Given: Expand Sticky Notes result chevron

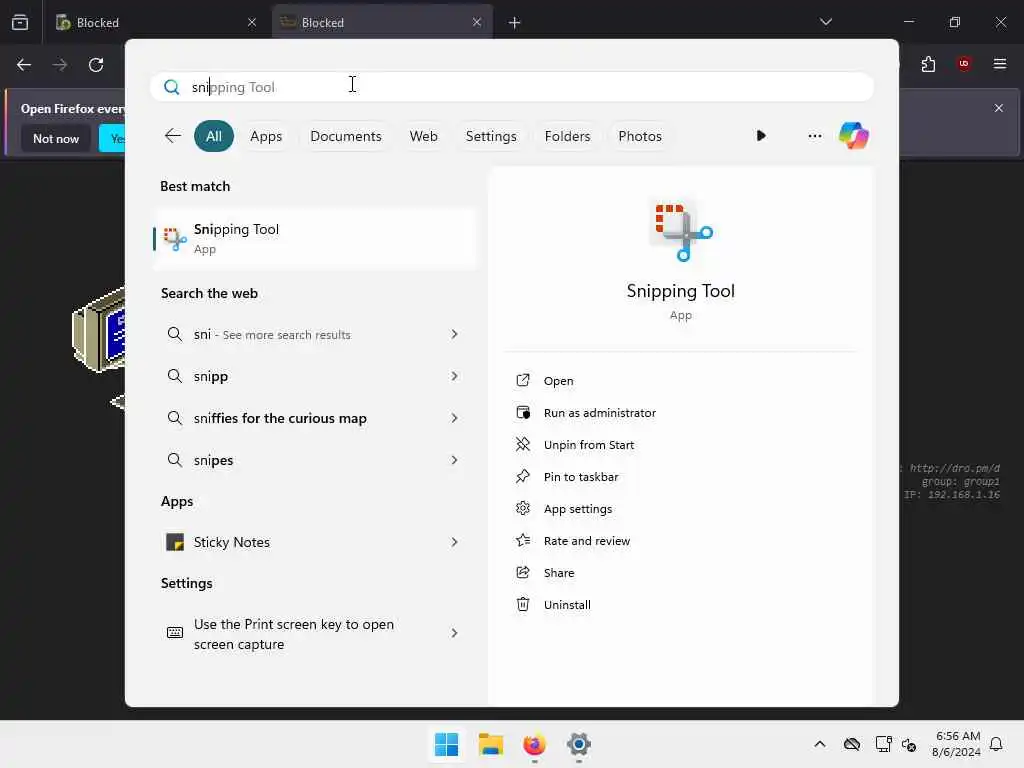Looking at the screenshot, I should (x=454, y=542).
